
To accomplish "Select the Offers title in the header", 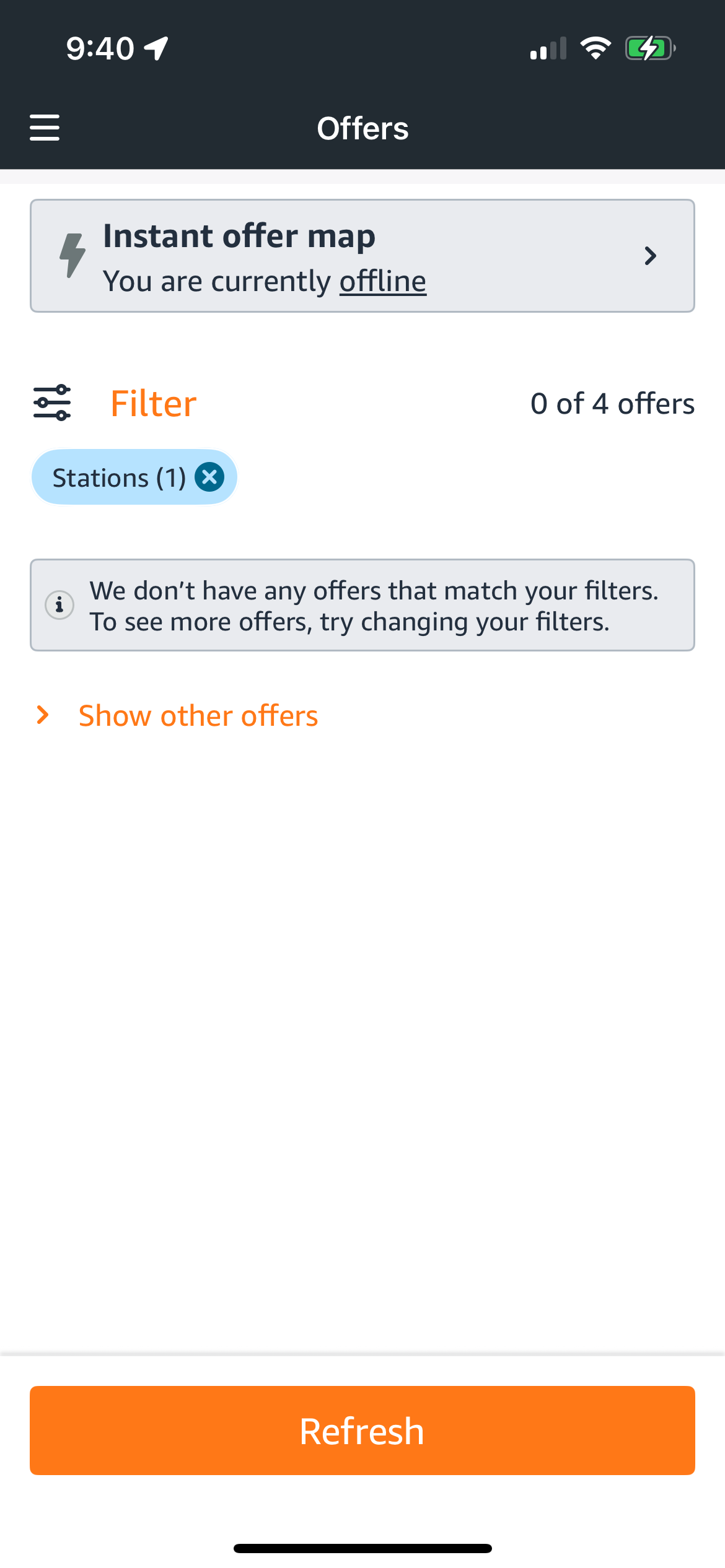I will (362, 128).
